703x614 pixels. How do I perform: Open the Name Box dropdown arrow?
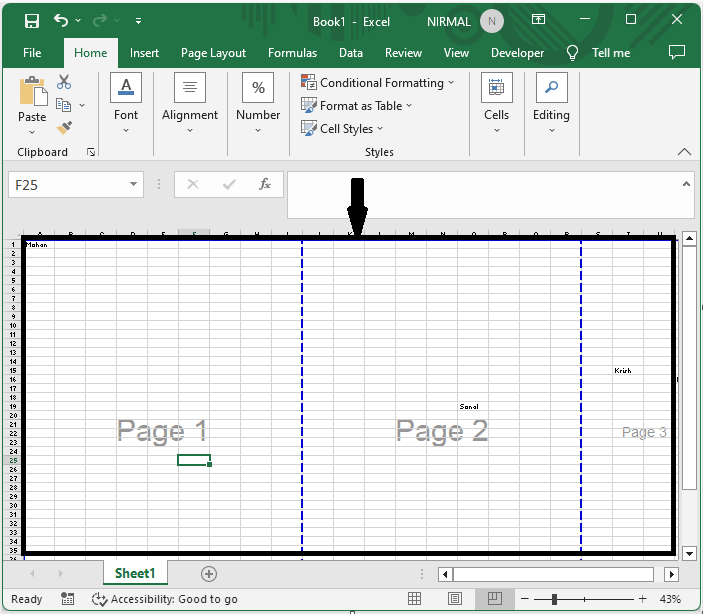click(x=135, y=185)
